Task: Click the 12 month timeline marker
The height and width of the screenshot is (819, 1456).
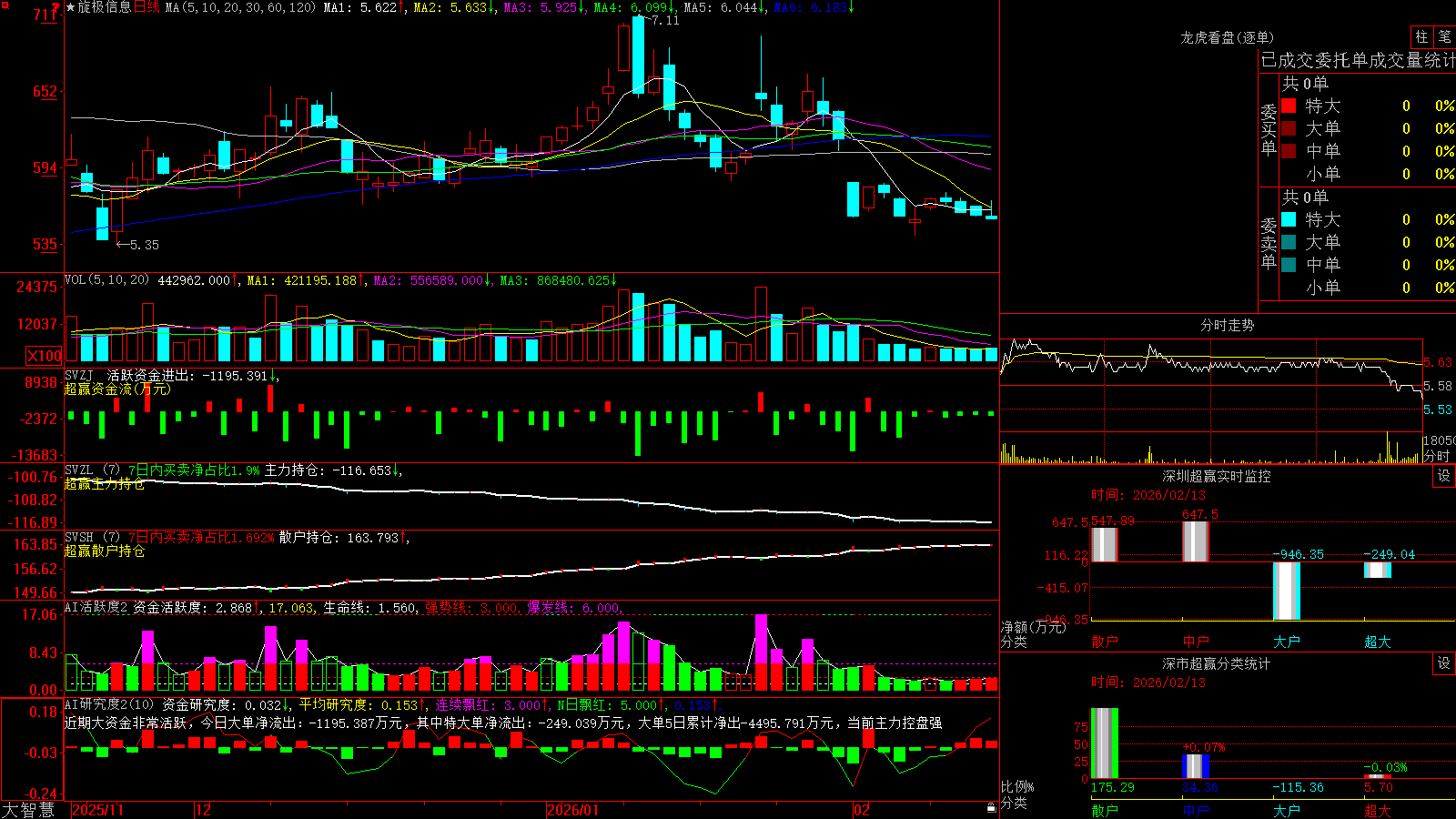Action: click(204, 810)
